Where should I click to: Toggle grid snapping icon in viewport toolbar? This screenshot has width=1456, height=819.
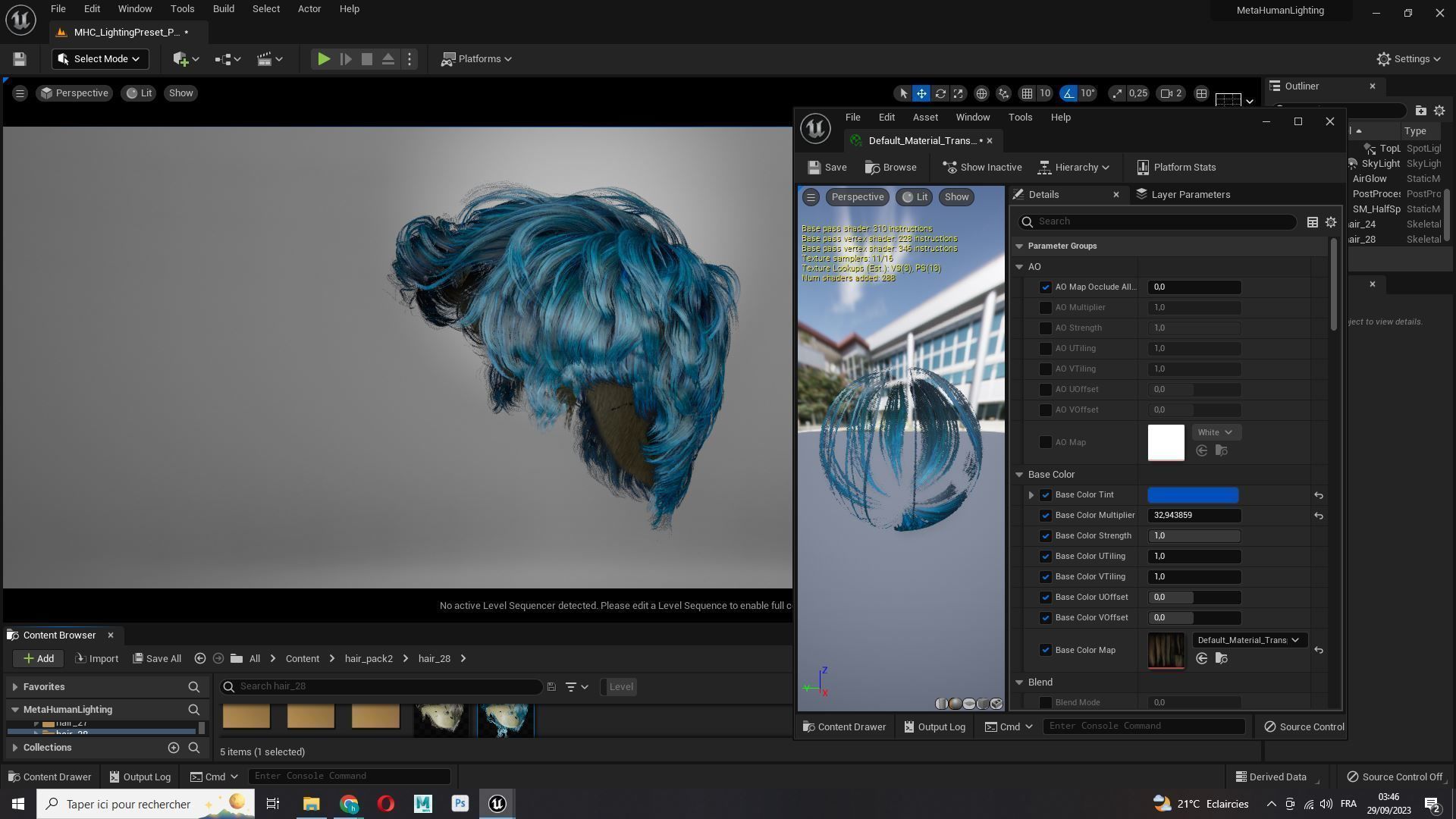(1027, 93)
